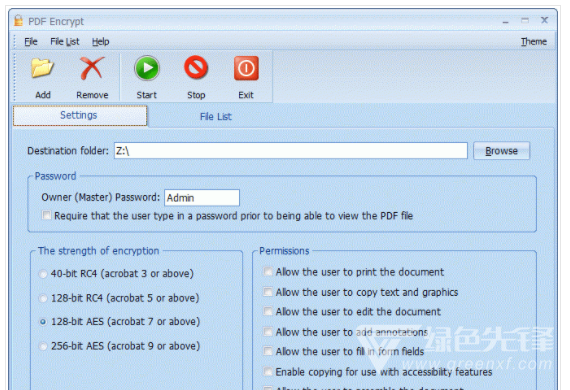This screenshot has width=570, height=390.
Task: Start encryption with the green play icon
Action: [x=147, y=68]
